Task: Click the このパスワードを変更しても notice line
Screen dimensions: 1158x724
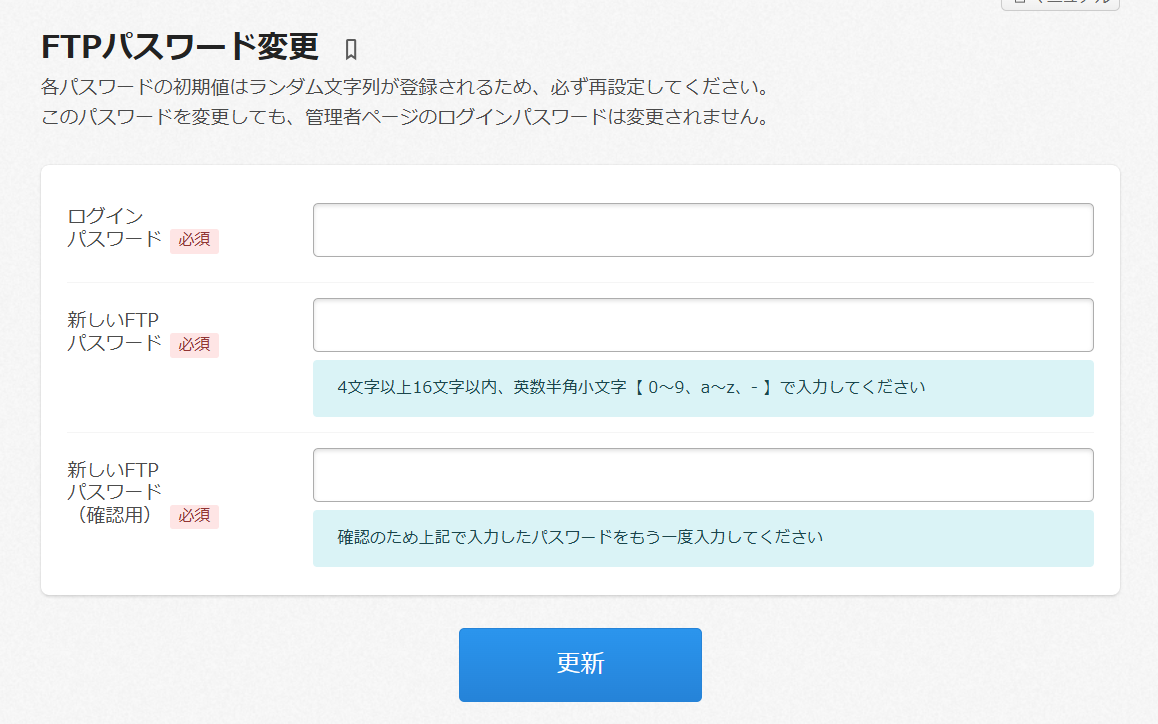Action: pos(405,117)
